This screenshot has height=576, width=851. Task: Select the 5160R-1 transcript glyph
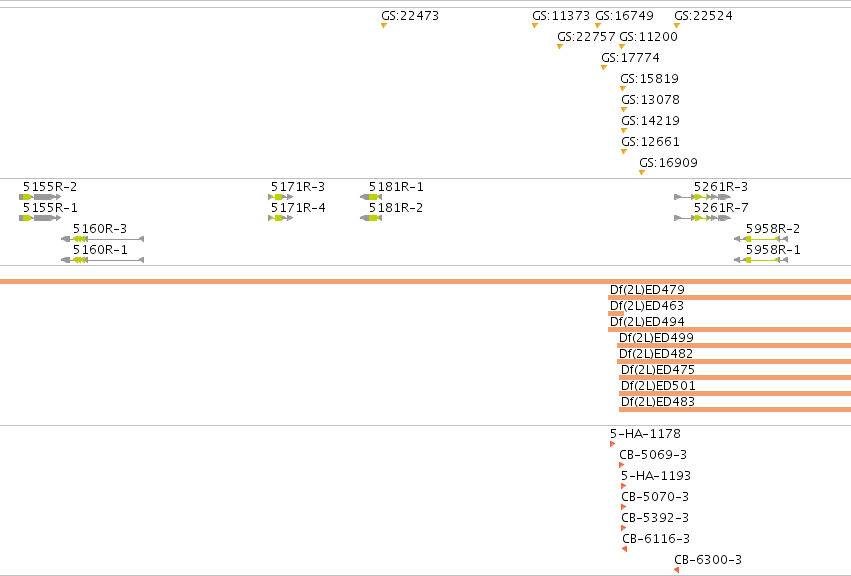[103, 260]
